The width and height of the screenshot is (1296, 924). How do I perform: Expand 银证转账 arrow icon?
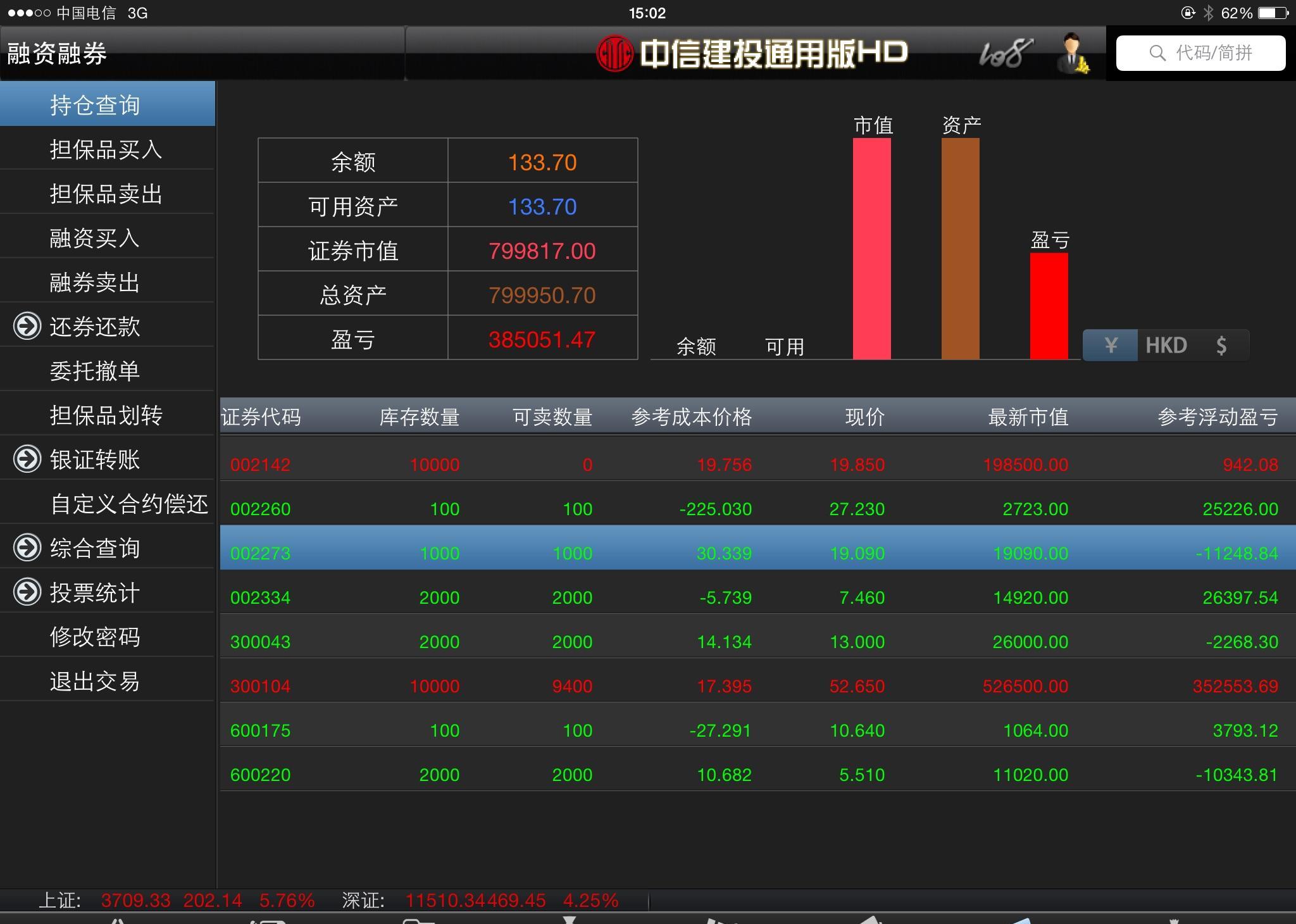[27, 459]
